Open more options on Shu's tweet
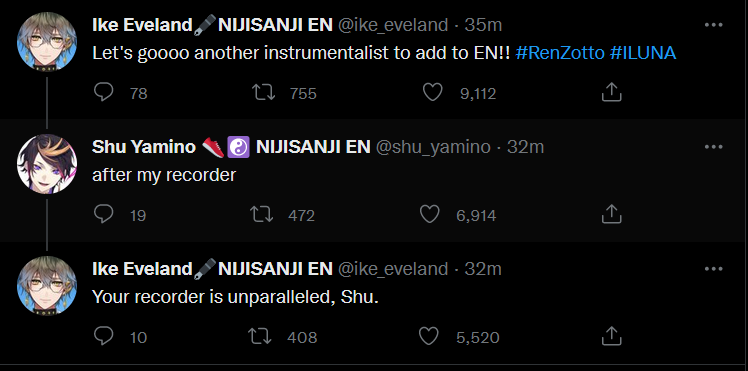The height and width of the screenshot is (371, 748). tap(713, 147)
